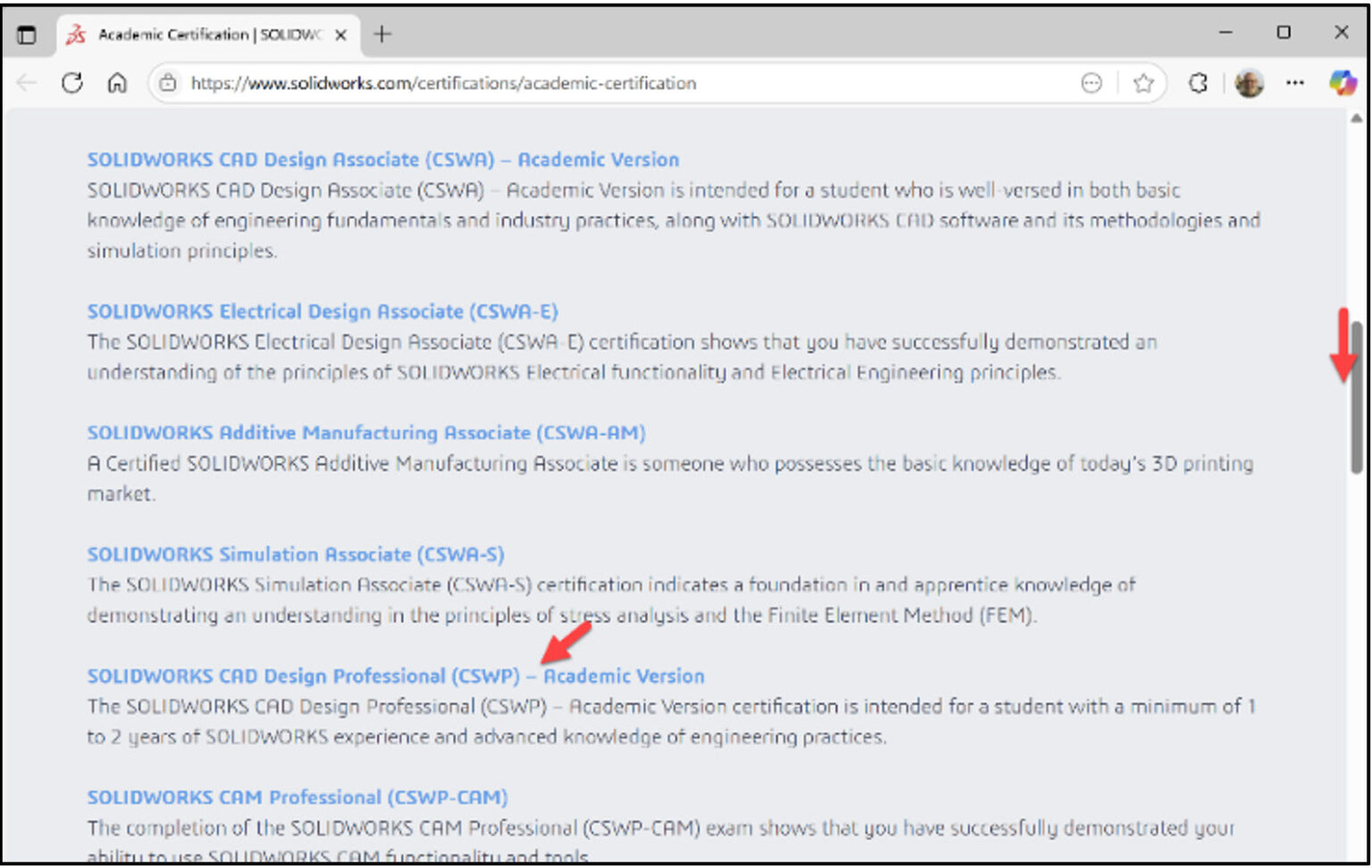Open the SOLIDWORKS Simulation Associate link
This screenshot has width=1372, height=868.
(x=295, y=554)
